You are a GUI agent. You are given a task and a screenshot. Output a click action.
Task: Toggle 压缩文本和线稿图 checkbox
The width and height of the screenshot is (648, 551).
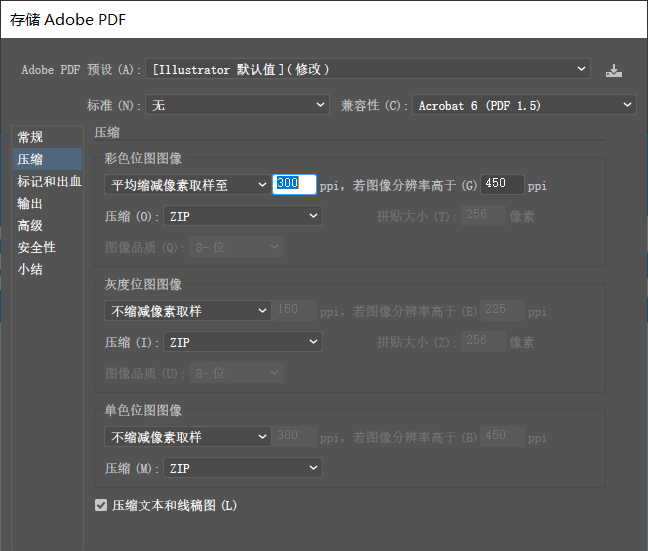101,505
